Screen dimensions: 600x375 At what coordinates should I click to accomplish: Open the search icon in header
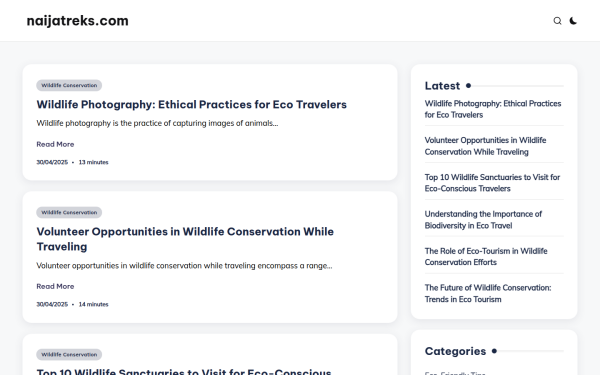click(x=557, y=21)
